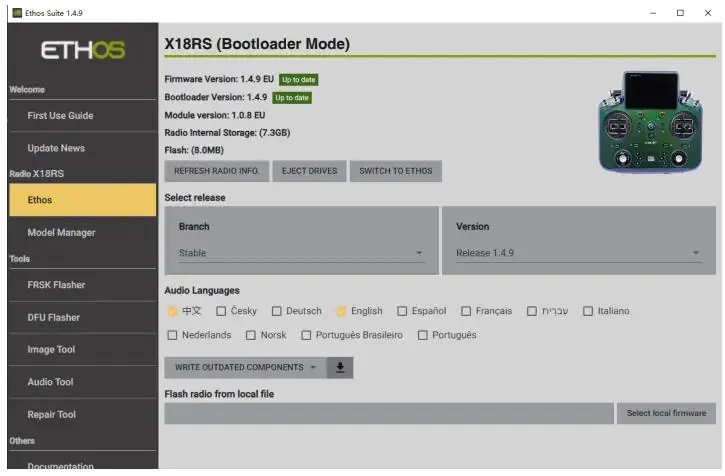Click the X18RS radio image
The width and height of the screenshot is (725, 476).
(x=650, y=122)
